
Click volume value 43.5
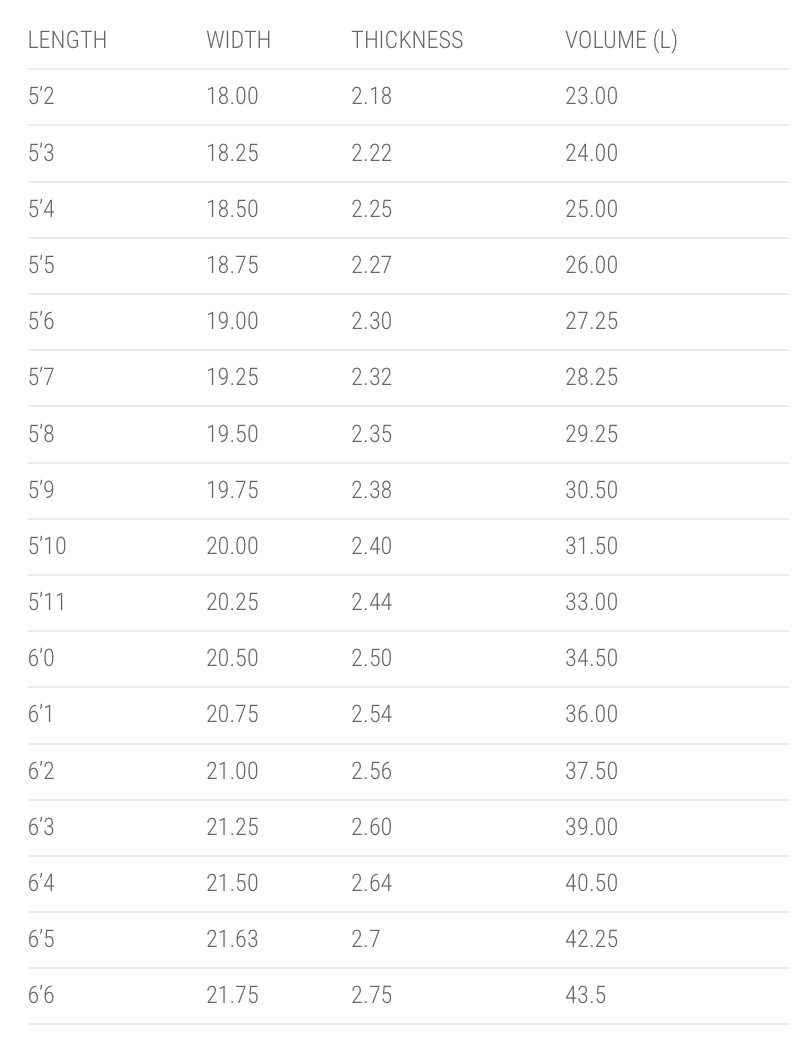[x=586, y=995]
